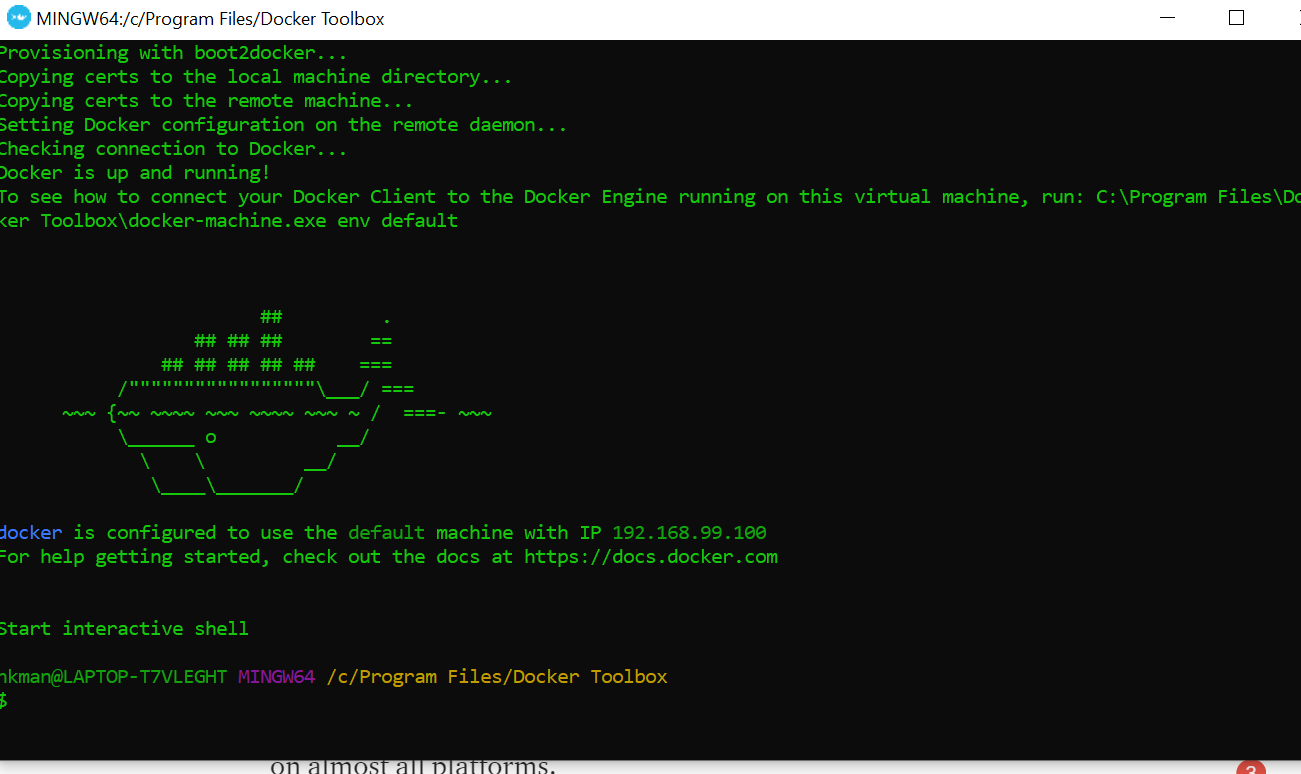The height and width of the screenshot is (774, 1301).
Task: Click 'Setting Docker configuration on the remote daemon...' line
Action: tap(284, 125)
